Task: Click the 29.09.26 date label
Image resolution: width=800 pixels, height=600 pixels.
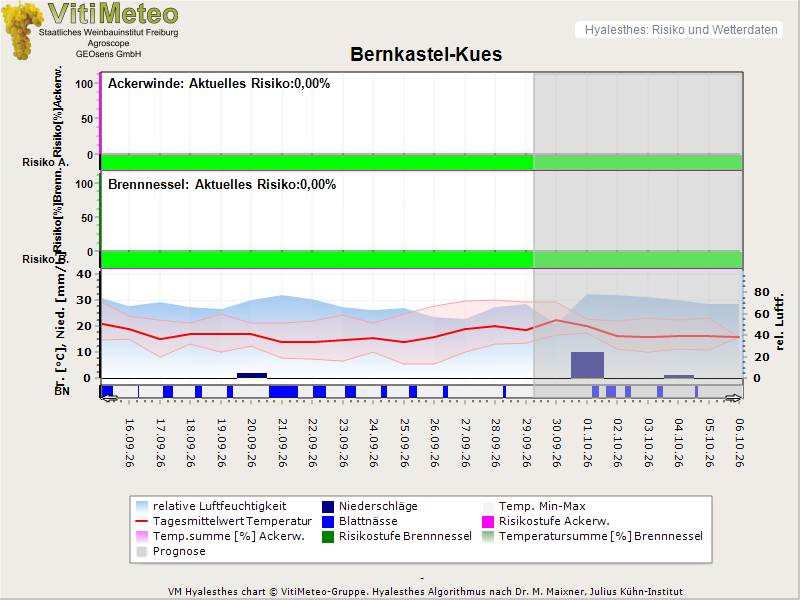Action: (526, 443)
